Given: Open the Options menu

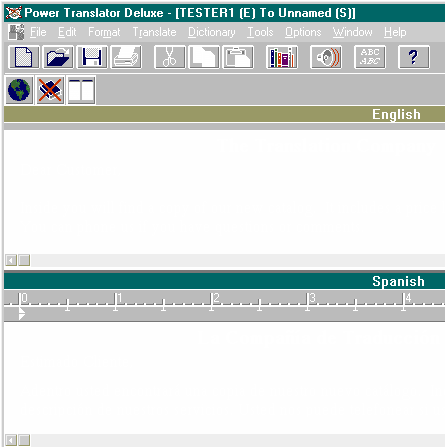Looking at the screenshot, I should click(303, 32).
